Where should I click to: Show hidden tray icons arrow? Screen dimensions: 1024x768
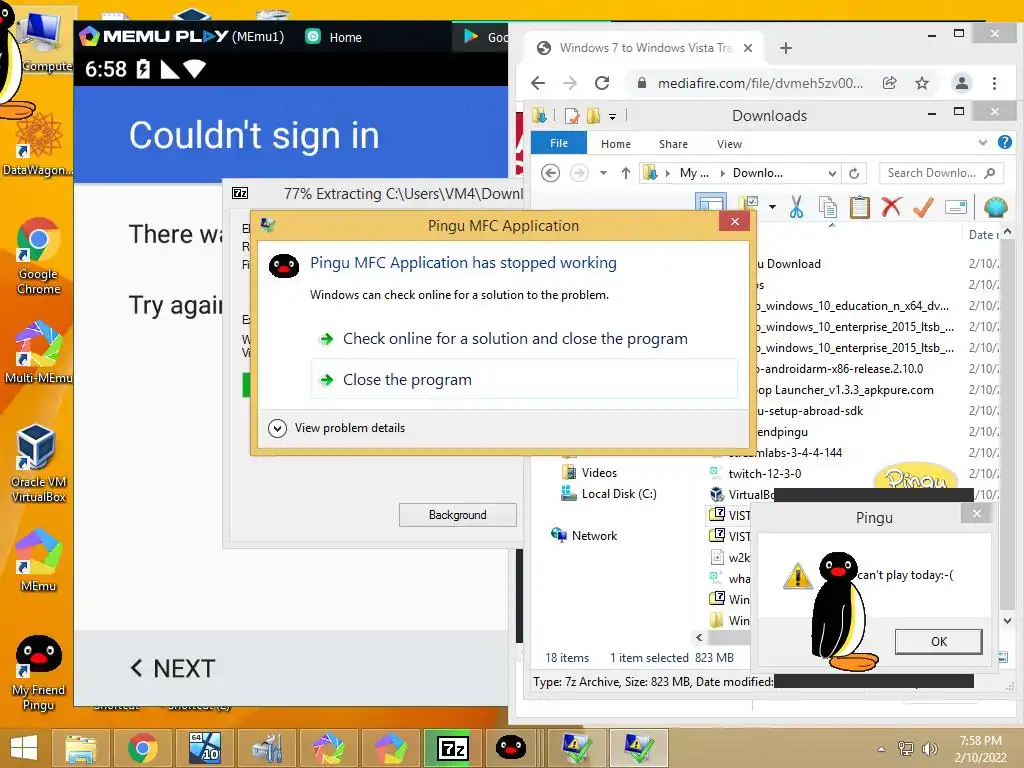pos(881,749)
